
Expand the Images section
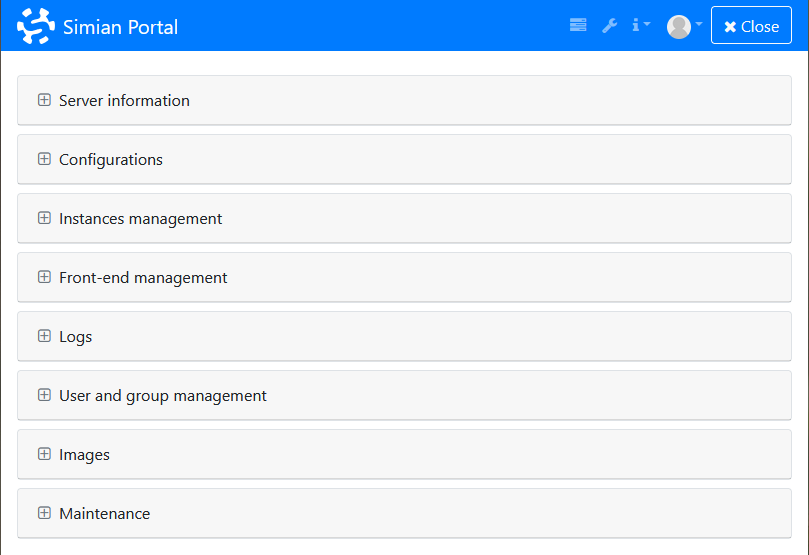(x=84, y=455)
